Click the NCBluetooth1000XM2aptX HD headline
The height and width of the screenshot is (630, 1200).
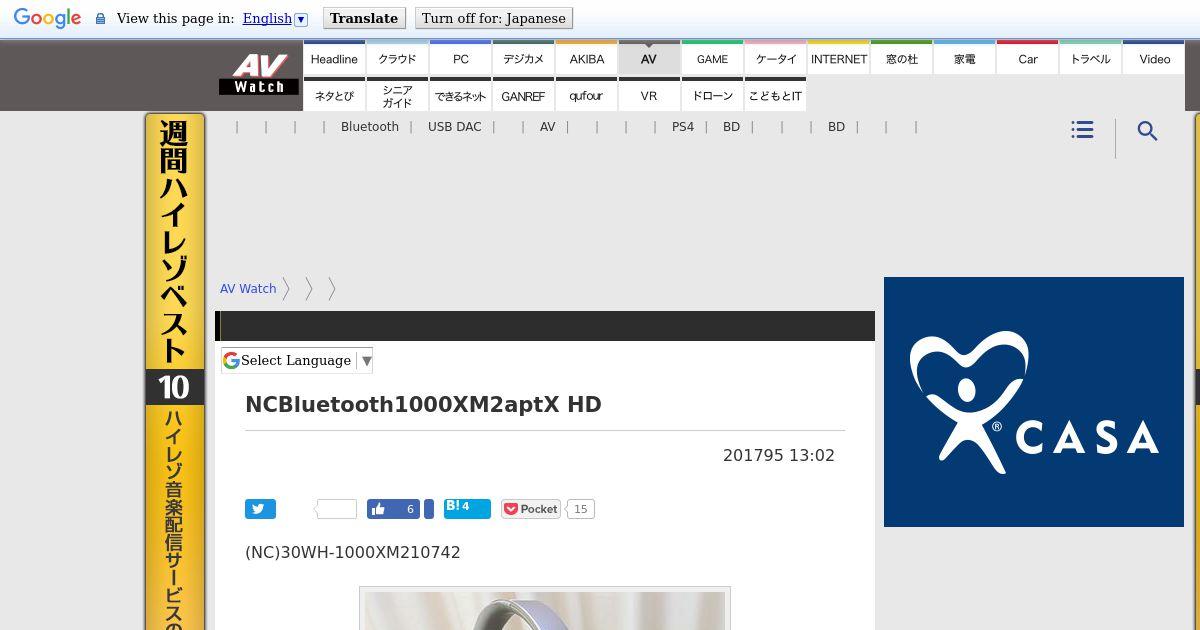(x=423, y=405)
